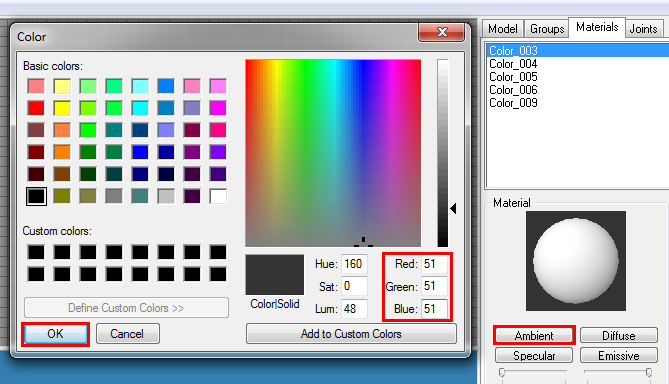
Task: Click the luminosity slider arrow marker
Action: pos(453,209)
